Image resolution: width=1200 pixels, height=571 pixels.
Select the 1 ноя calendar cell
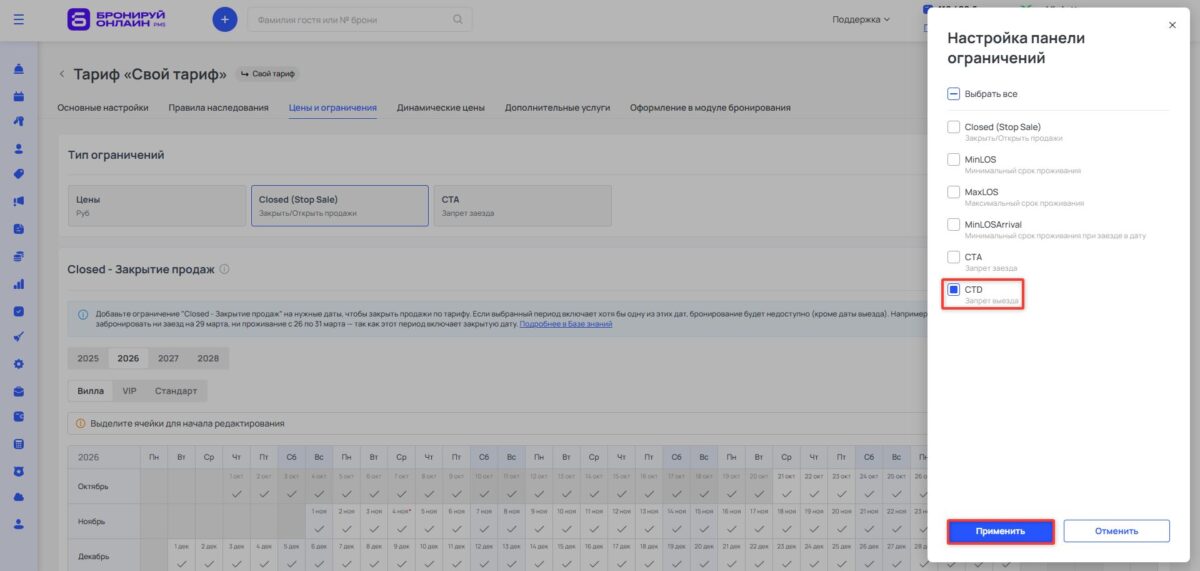[x=319, y=521]
